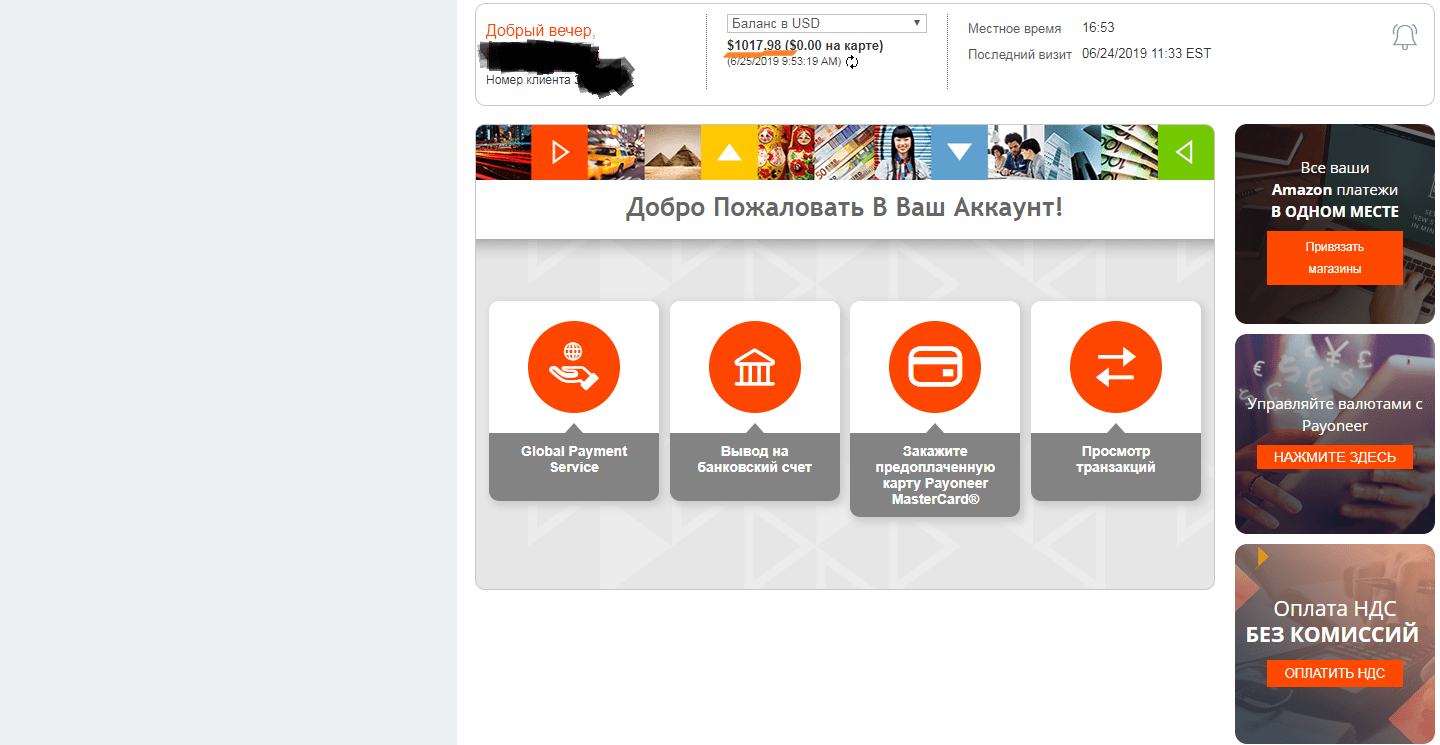Click the notification bell icon
The image size is (1440, 745).
point(1404,37)
